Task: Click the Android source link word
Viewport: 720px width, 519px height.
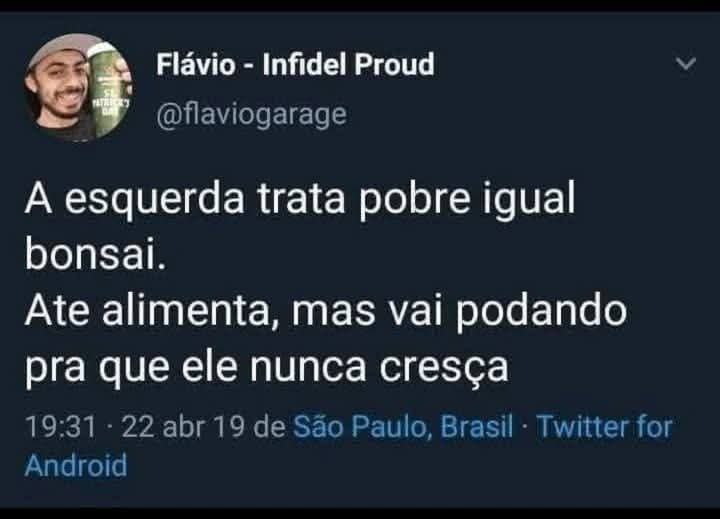Action: (76, 465)
